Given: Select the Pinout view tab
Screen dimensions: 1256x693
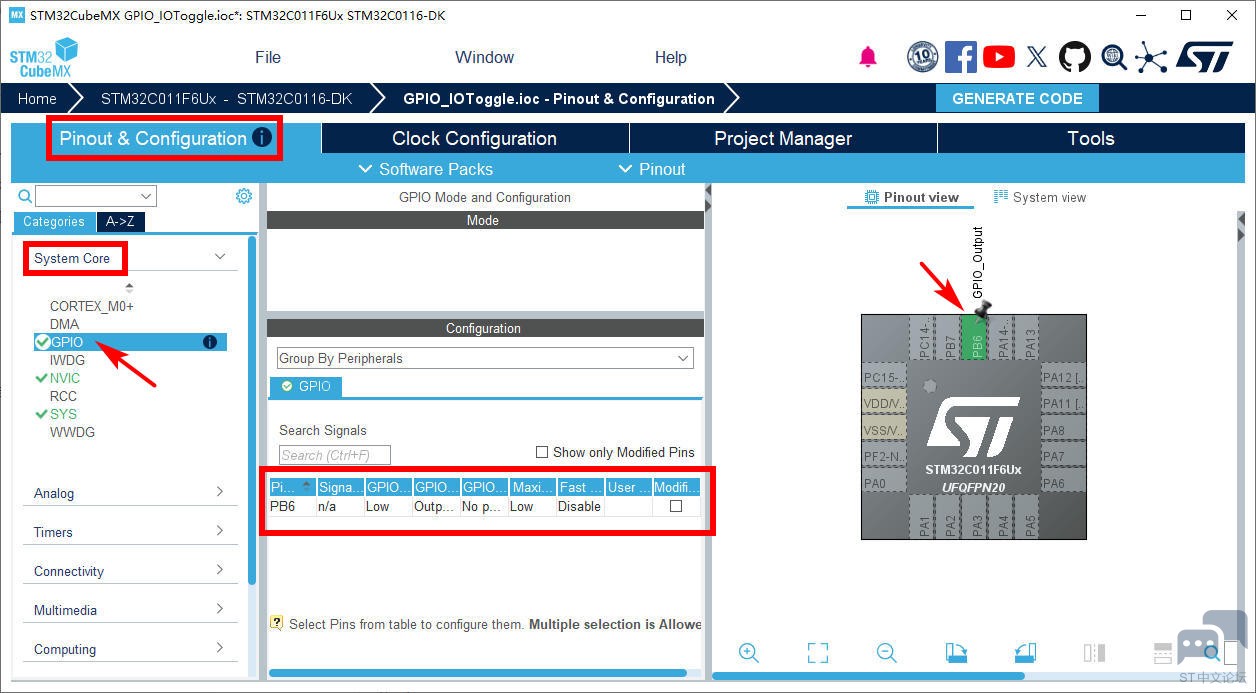Looking at the screenshot, I should tap(912, 197).
